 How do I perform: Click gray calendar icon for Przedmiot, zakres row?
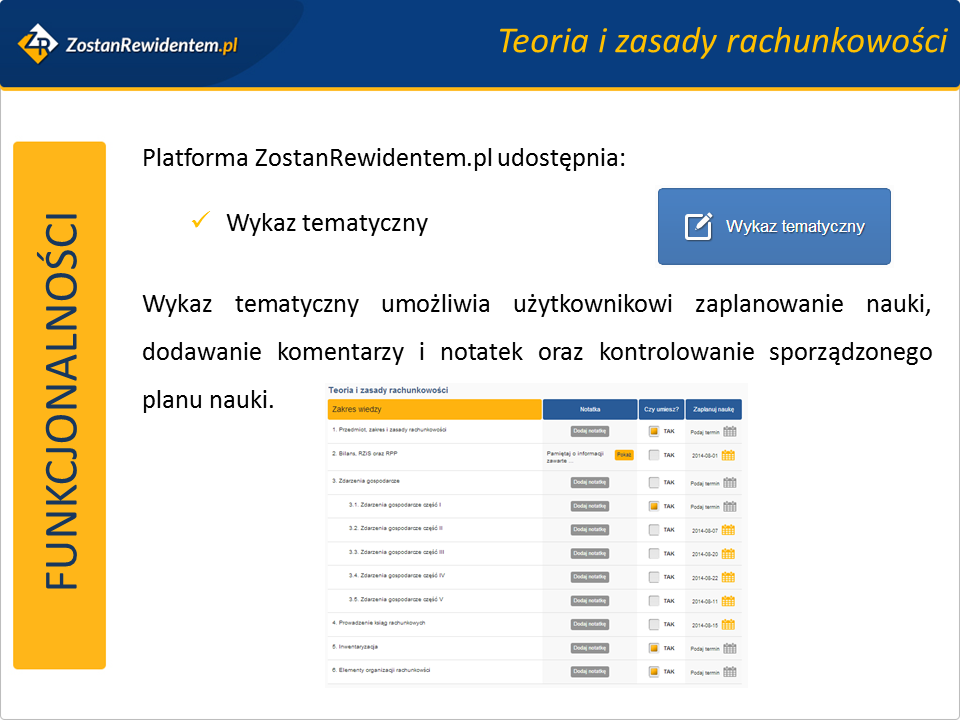[x=729, y=431]
